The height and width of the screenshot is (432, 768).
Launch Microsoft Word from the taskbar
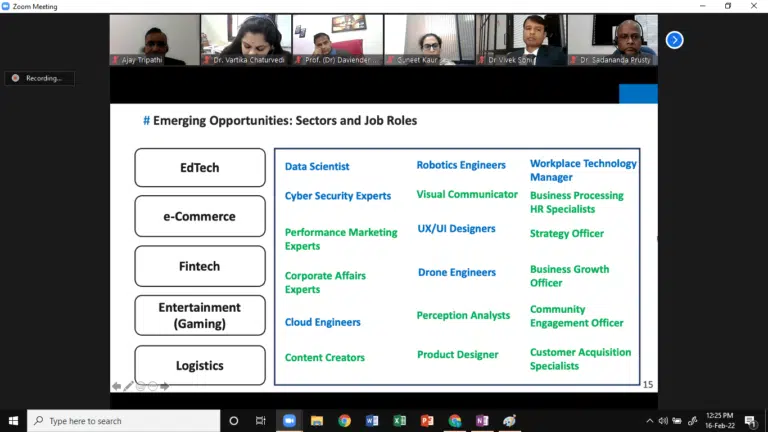(x=372, y=421)
